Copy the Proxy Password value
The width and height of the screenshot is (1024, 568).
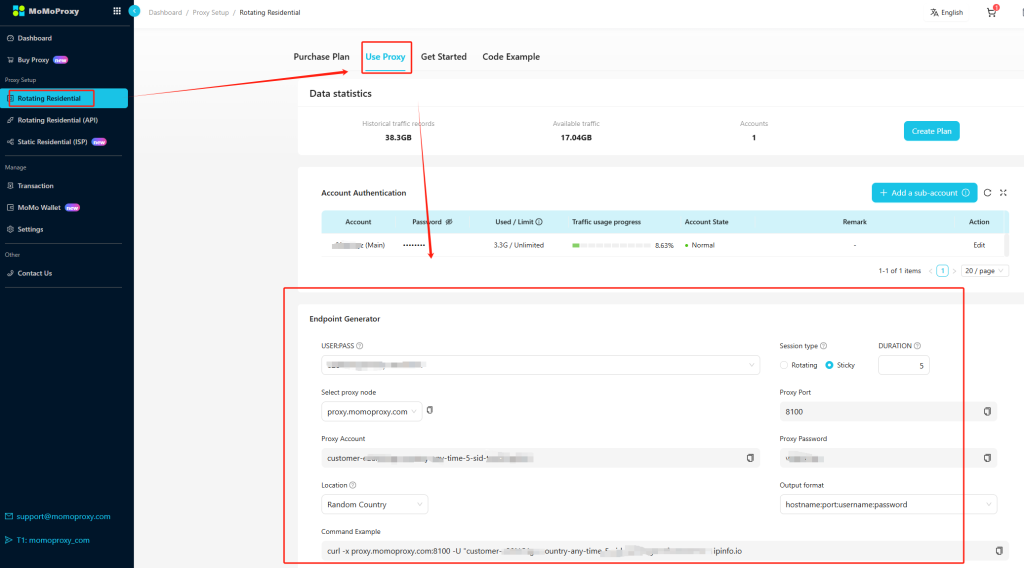coord(987,458)
